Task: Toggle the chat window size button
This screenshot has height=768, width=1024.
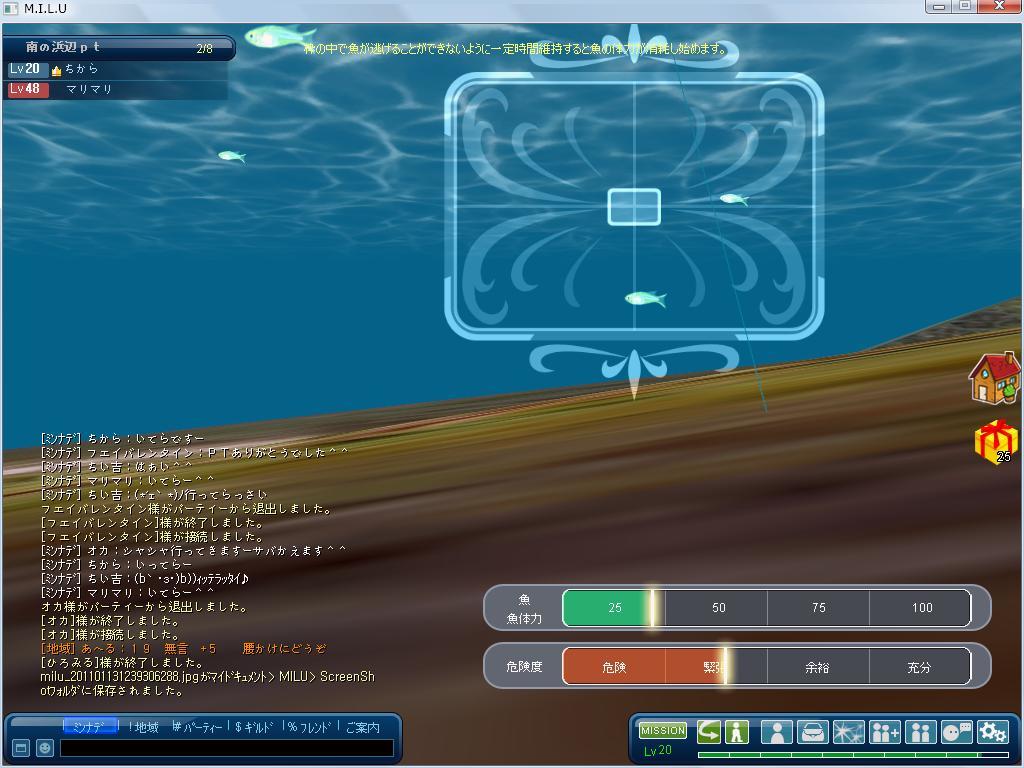Action: (20, 748)
